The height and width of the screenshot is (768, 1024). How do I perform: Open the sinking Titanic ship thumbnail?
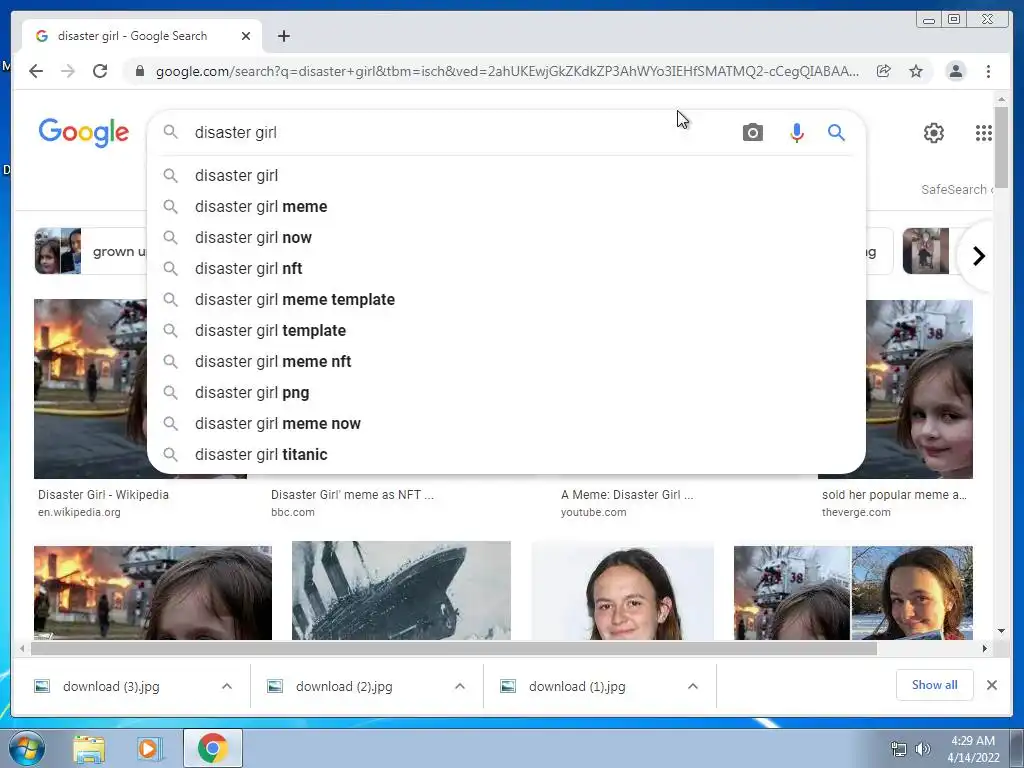tap(401, 590)
